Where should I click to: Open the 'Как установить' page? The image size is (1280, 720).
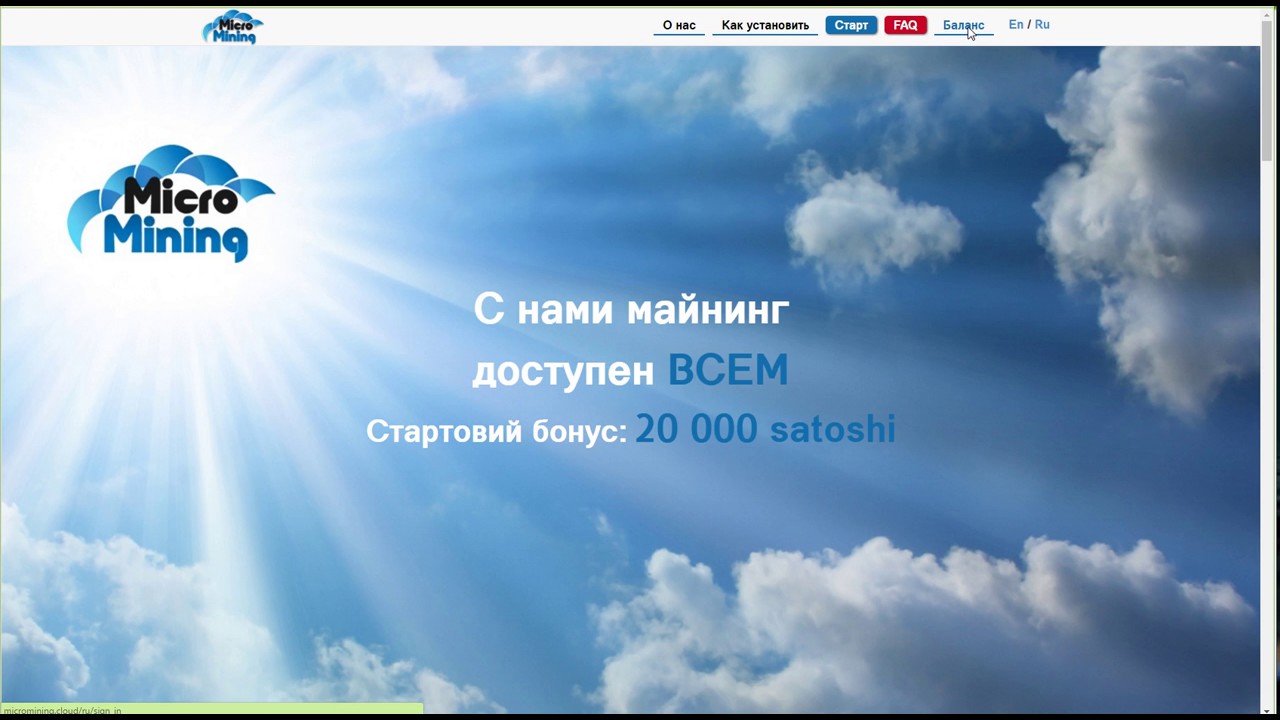point(765,25)
